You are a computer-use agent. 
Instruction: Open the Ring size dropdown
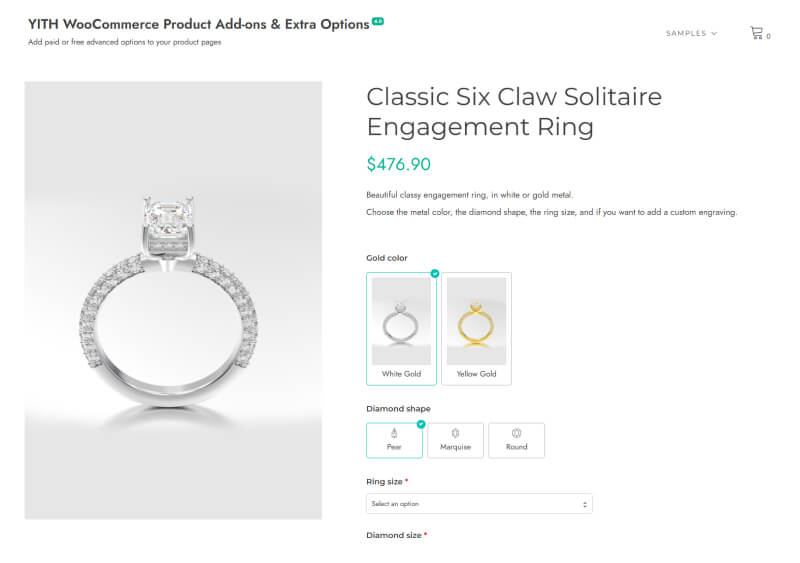pyautogui.click(x=479, y=504)
